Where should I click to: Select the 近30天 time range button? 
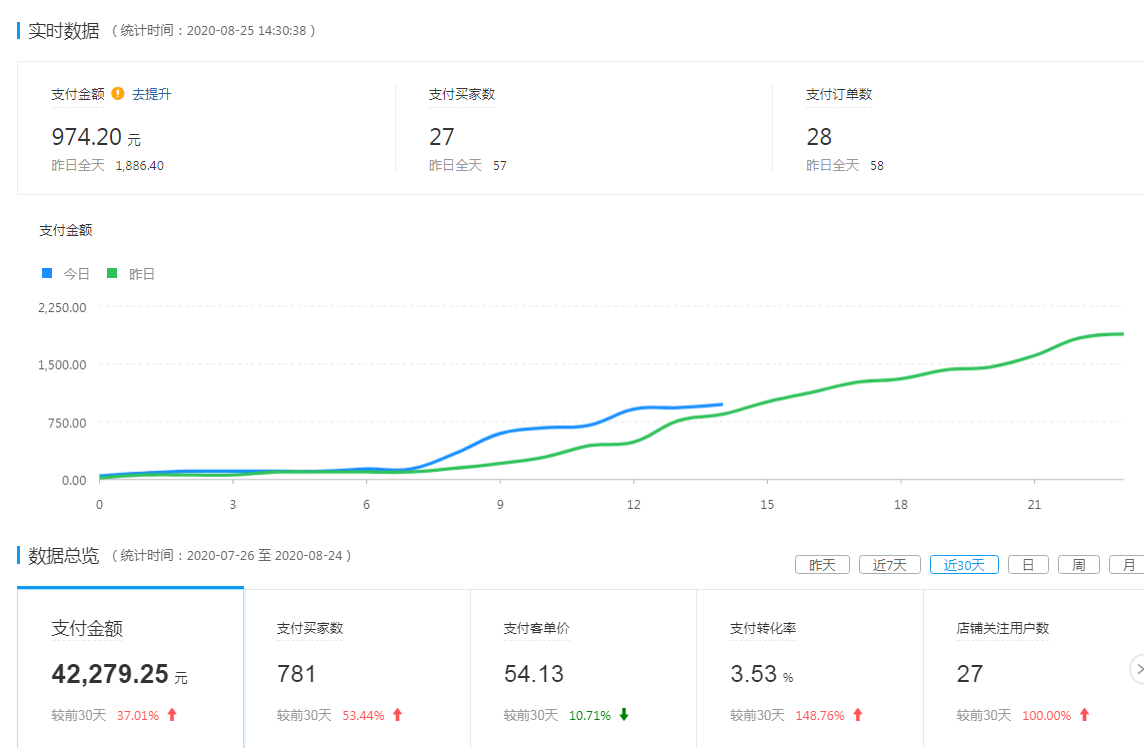[964, 565]
